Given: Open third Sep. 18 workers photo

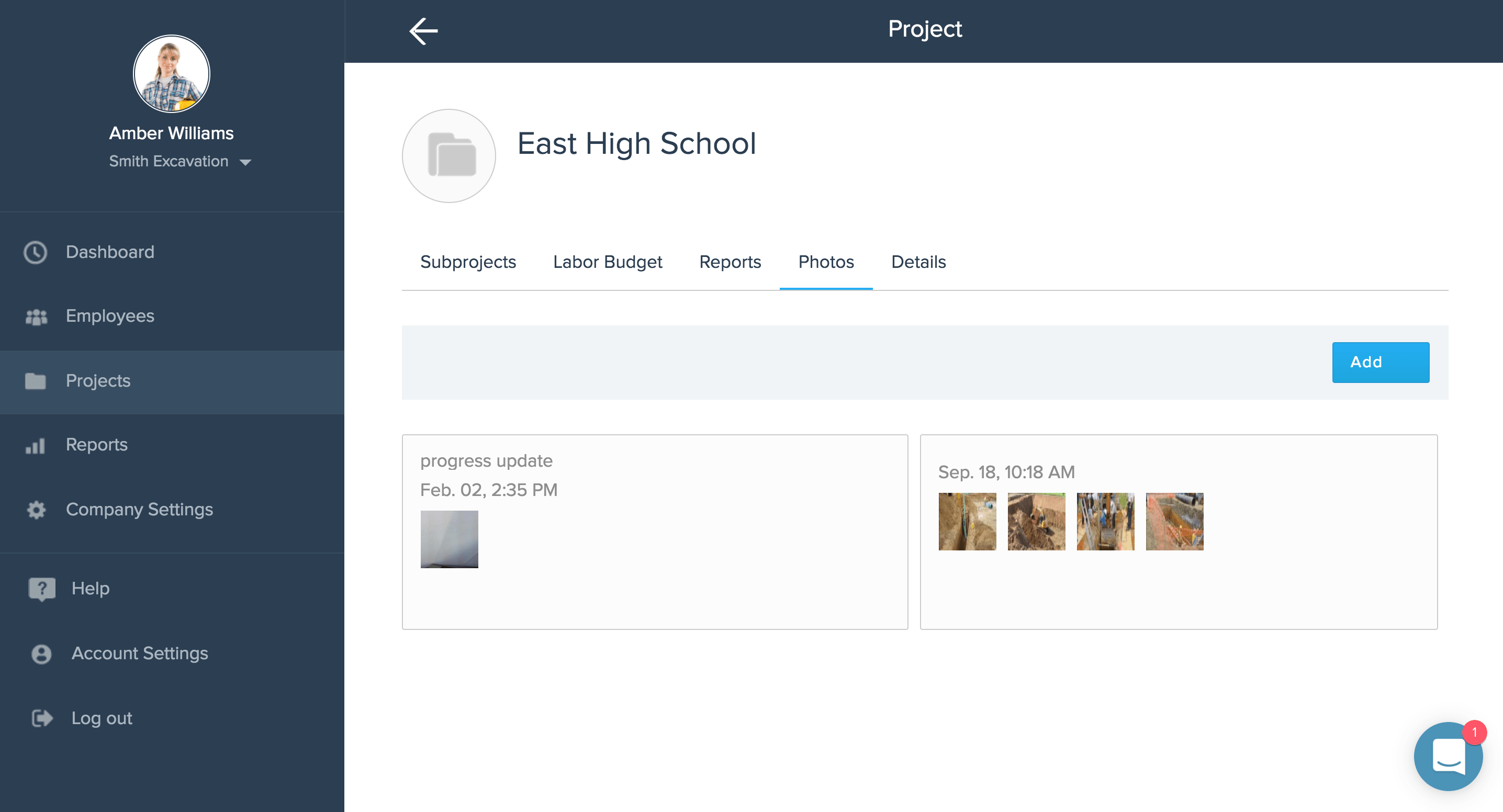Looking at the screenshot, I should tap(1106, 522).
